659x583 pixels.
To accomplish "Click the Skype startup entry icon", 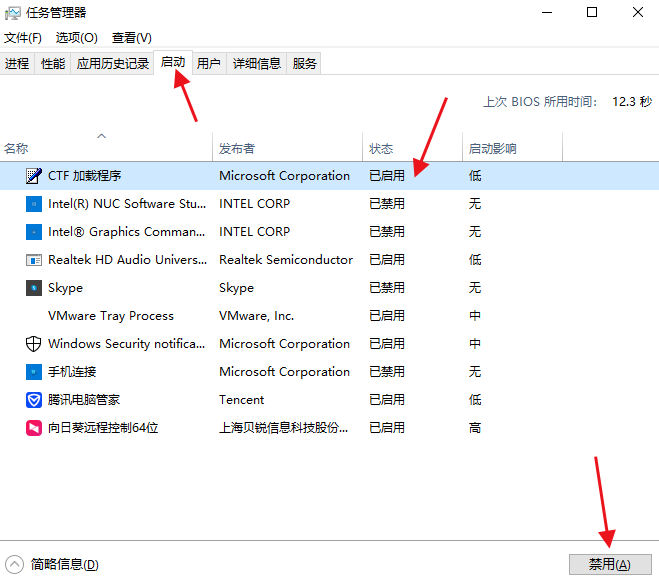I will (x=34, y=288).
